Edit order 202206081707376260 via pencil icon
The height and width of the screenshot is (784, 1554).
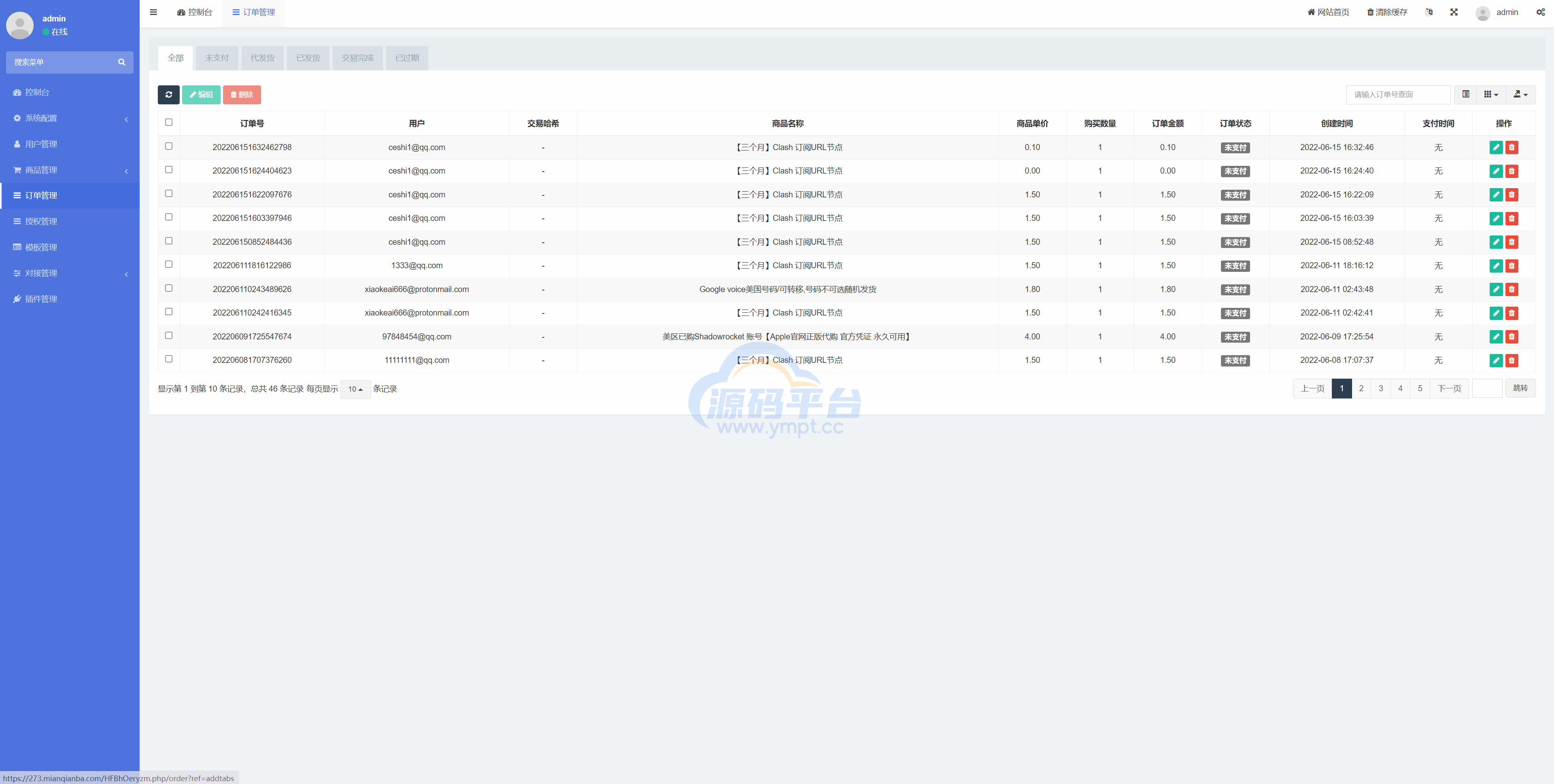pyautogui.click(x=1496, y=360)
